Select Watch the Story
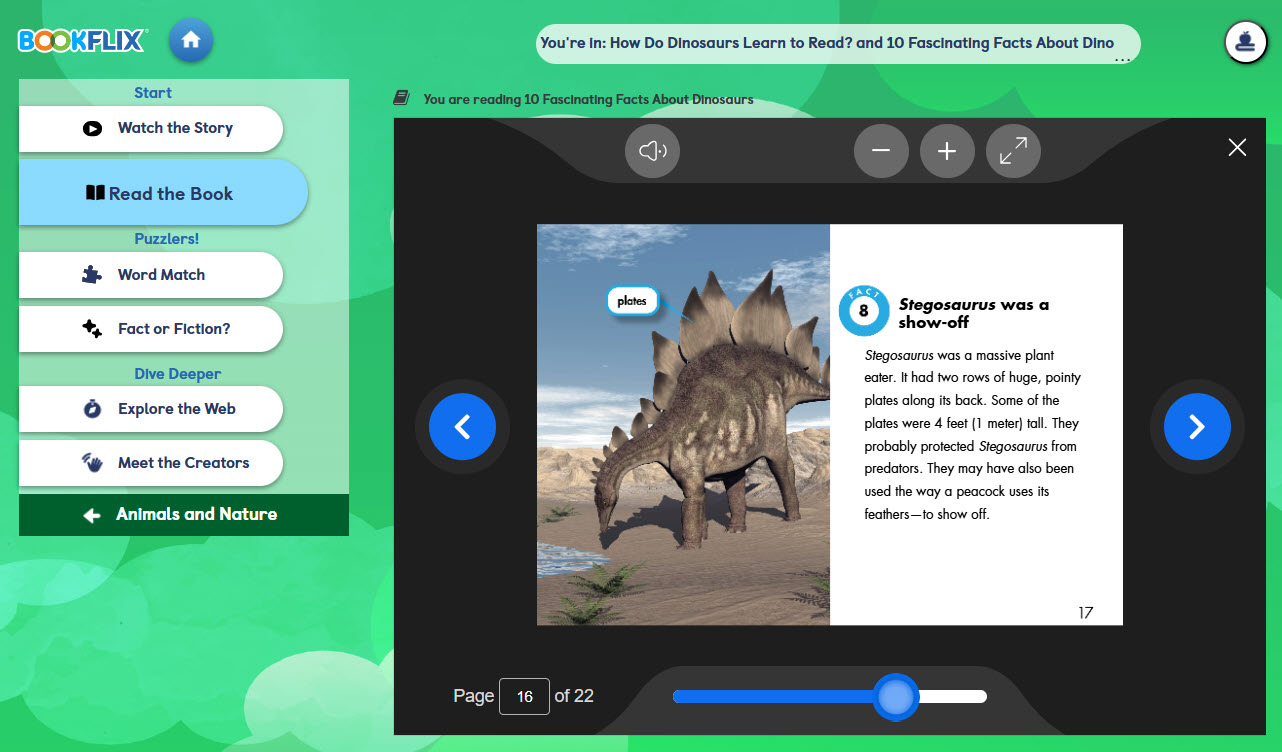 [151, 129]
